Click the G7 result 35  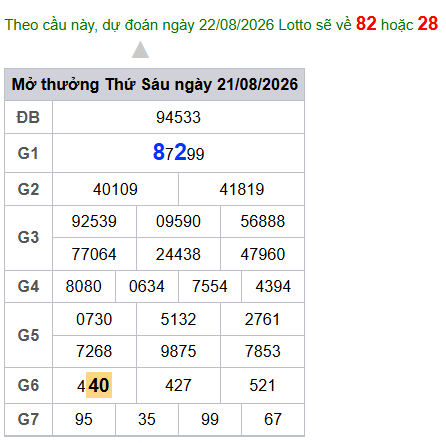coord(147,419)
